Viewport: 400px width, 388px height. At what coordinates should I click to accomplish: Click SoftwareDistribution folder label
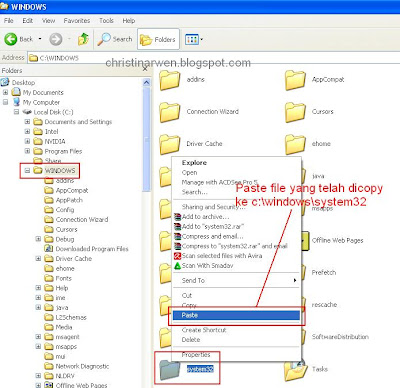[x=340, y=337]
